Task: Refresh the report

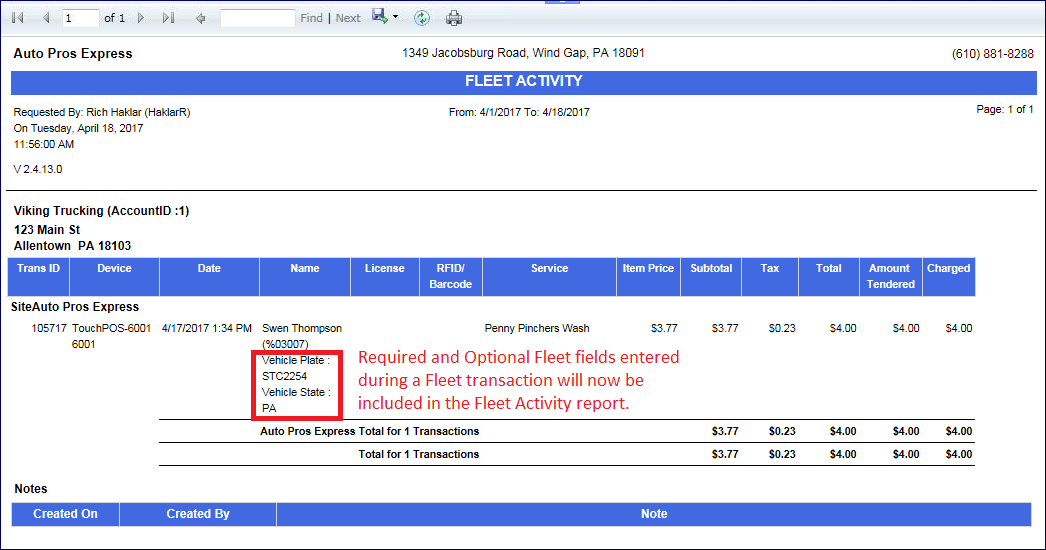Action: pyautogui.click(x=422, y=18)
